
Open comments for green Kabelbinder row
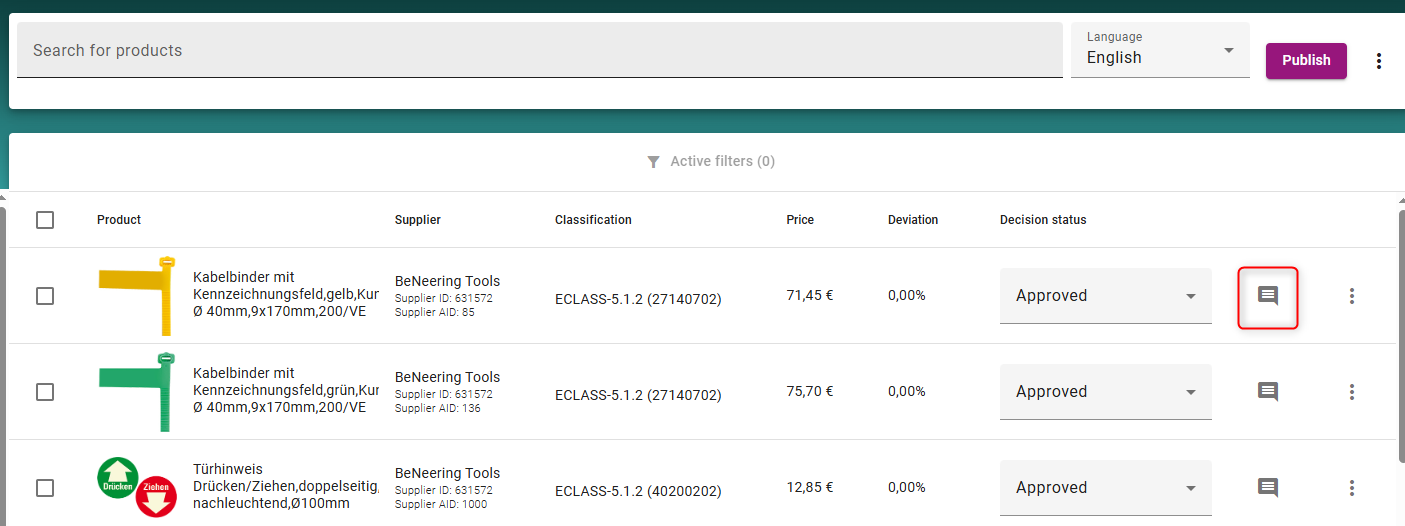[x=1268, y=392]
